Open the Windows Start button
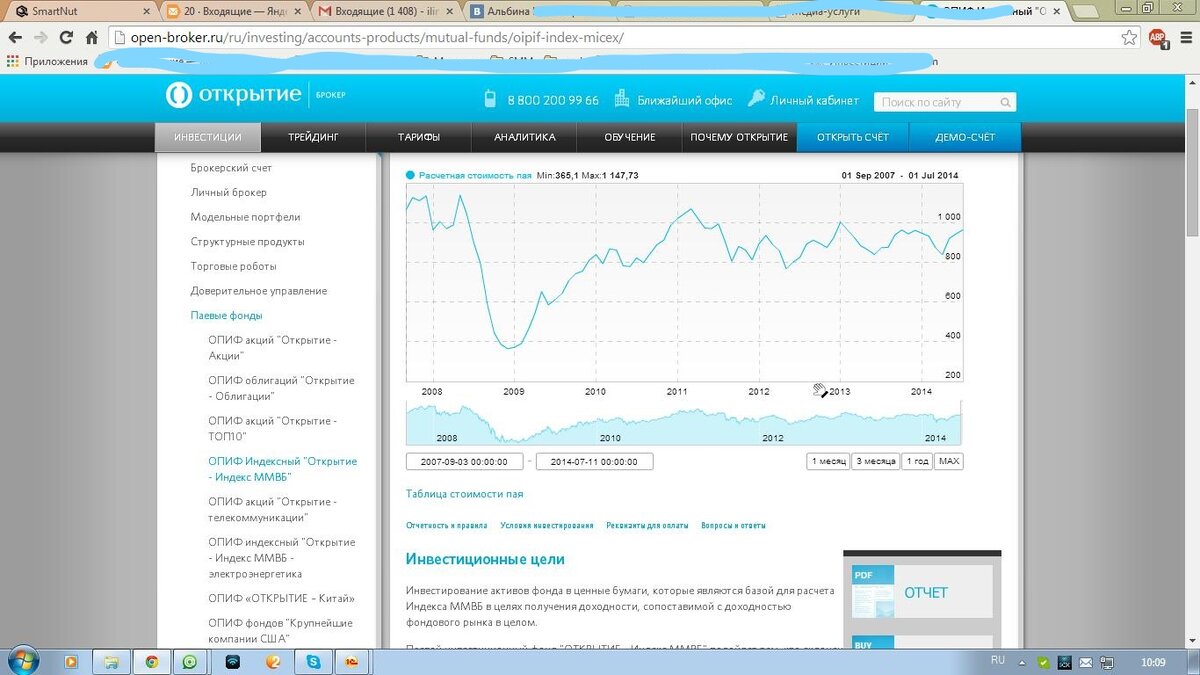 pos(24,661)
